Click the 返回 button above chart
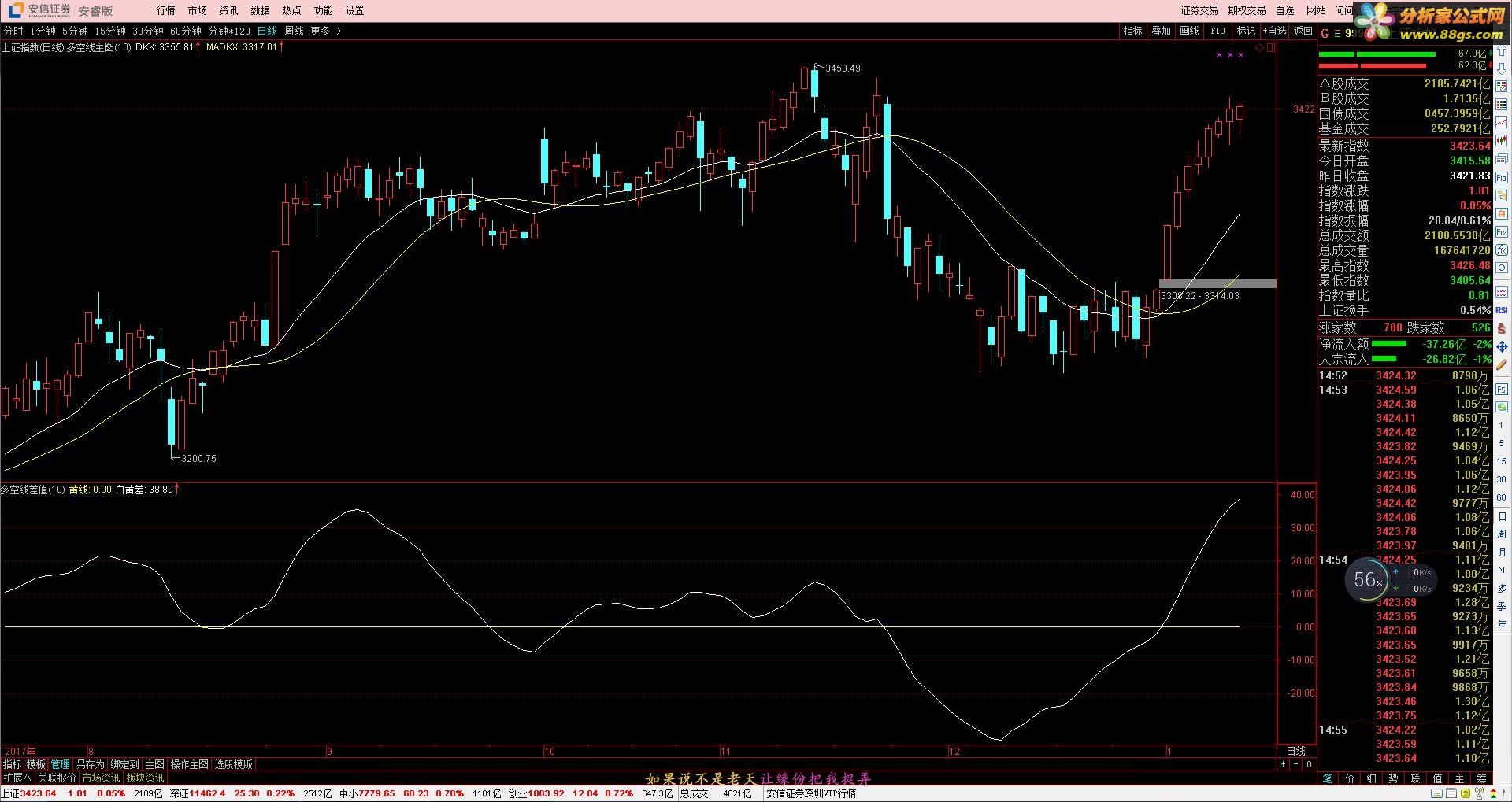This screenshot has height=802, width=1512. 1303,31
